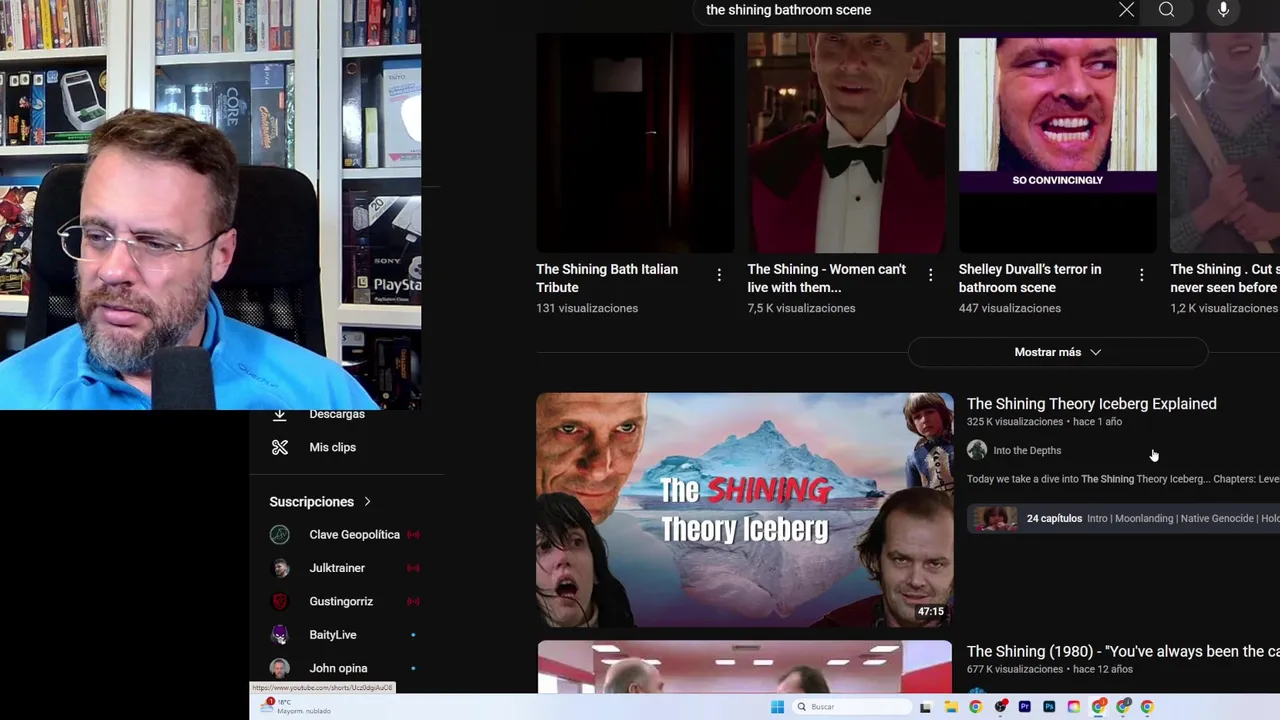Open Clave Geopolítica channel avatar
Screen dimensions: 1280x720
point(280,535)
